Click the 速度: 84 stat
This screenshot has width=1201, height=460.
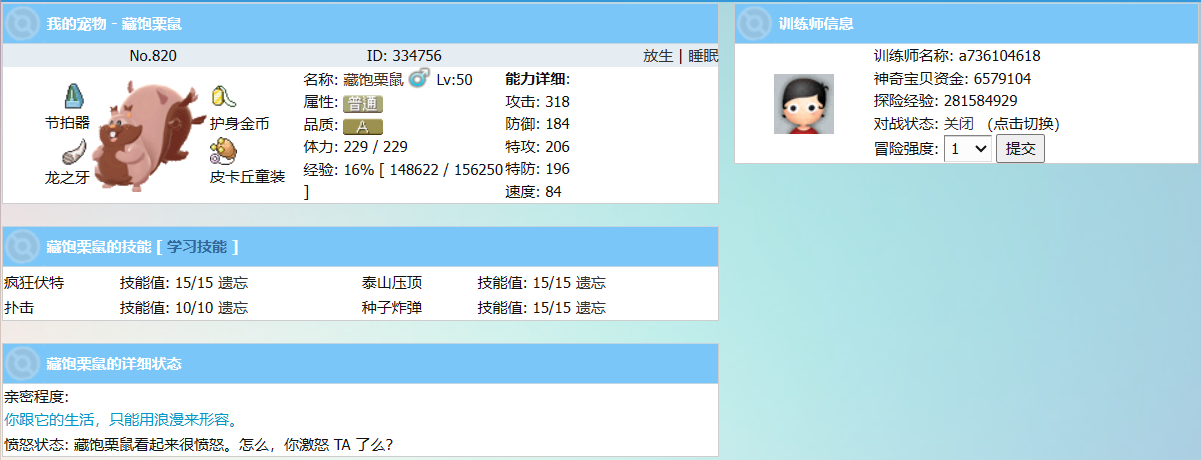534,192
